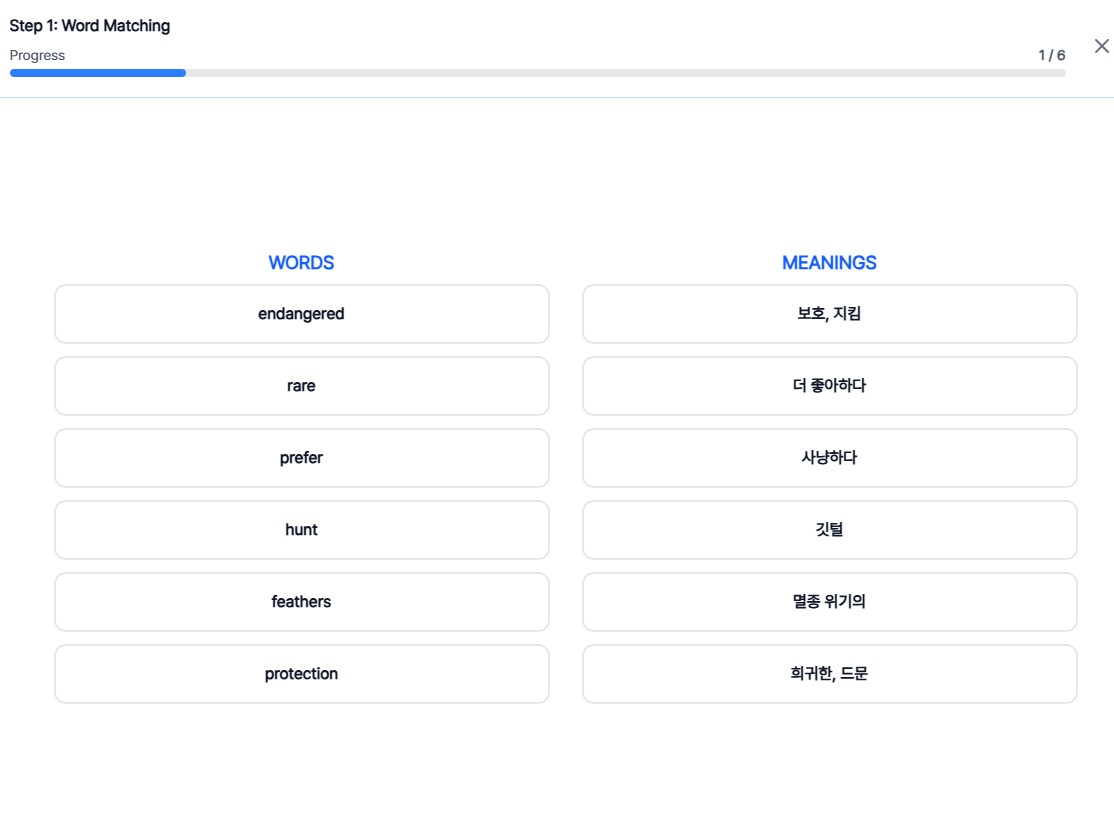
Task: Close the word matching exercise with X
Action: 1101,46
